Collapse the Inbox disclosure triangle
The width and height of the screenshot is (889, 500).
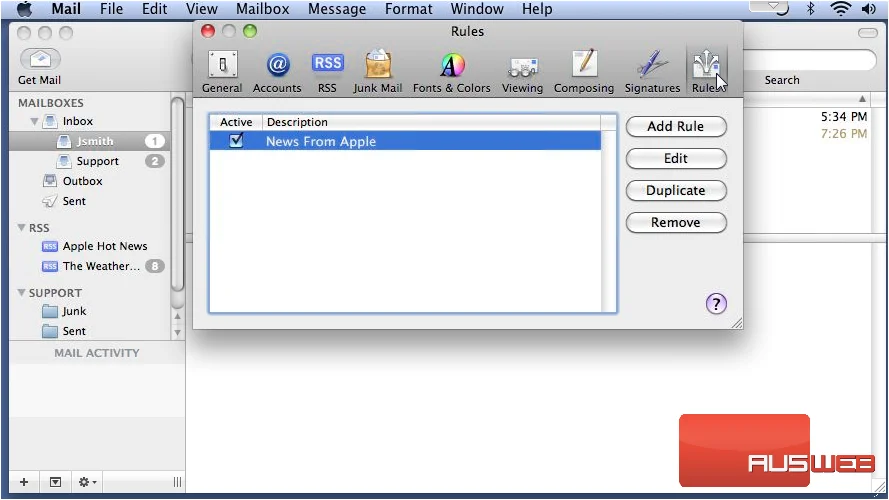(34, 121)
